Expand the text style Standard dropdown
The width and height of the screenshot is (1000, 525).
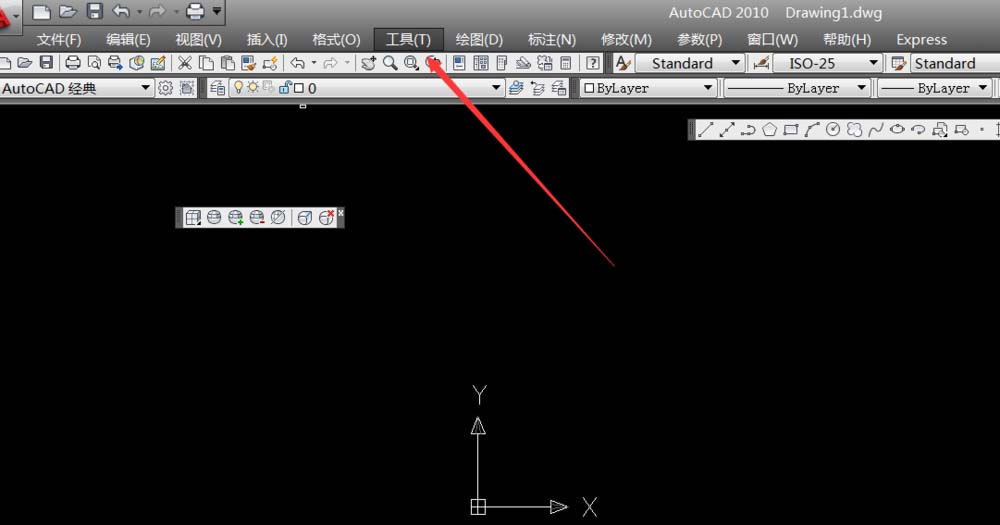point(735,63)
